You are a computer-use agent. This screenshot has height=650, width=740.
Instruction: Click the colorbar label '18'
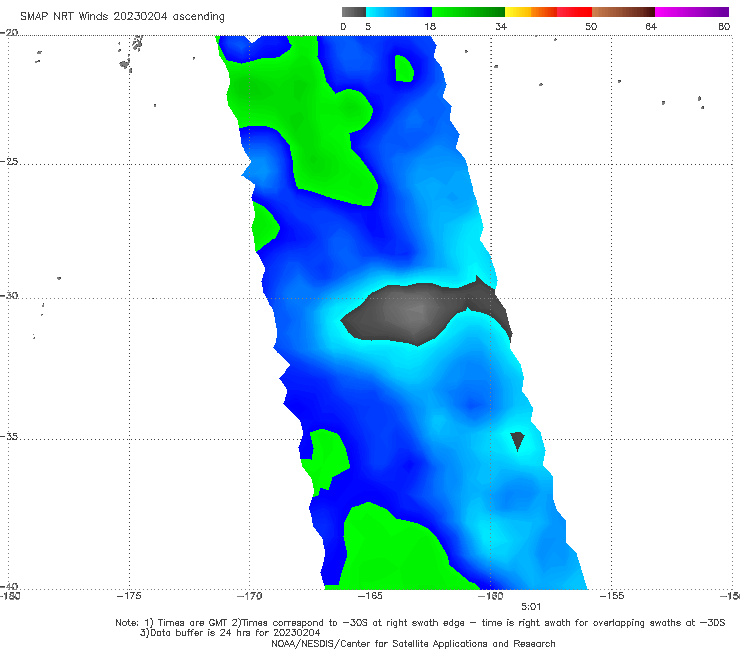tap(430, 26)
